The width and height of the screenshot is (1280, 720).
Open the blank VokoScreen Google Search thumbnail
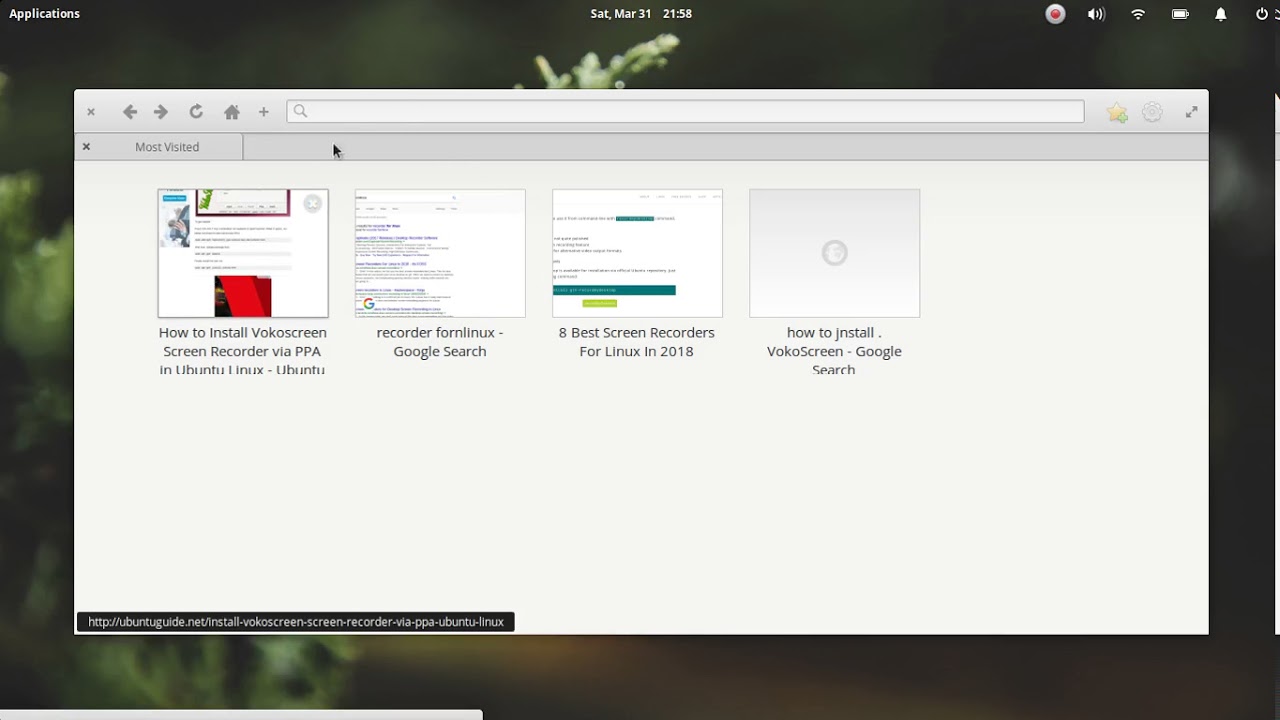(x=834, y=253)
